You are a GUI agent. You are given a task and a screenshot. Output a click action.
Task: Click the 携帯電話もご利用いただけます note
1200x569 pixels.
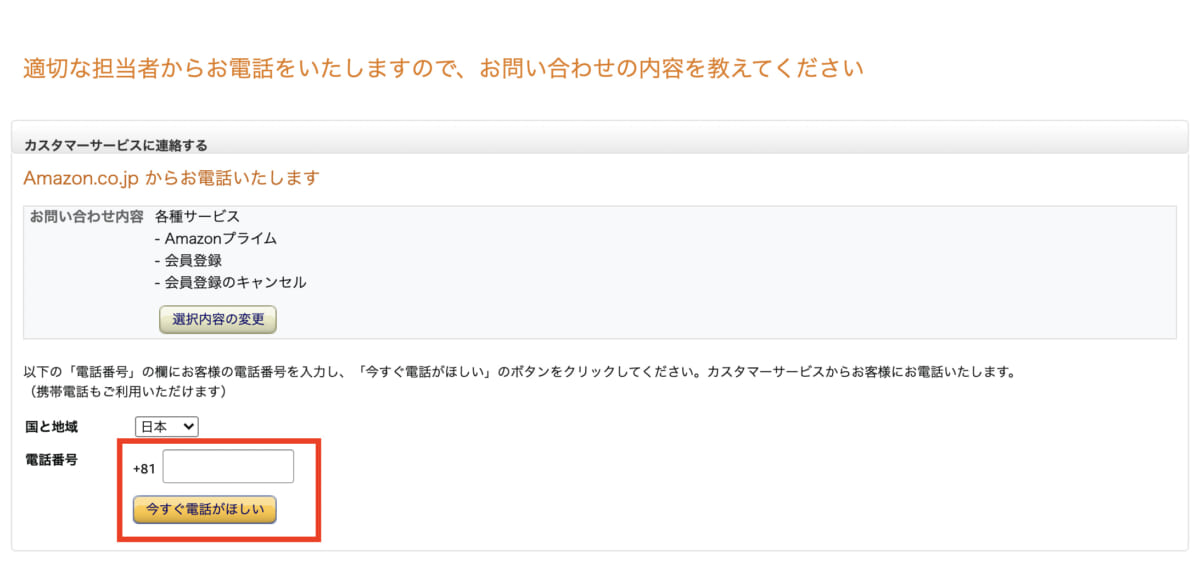pyautogui.click(x=125, y=391)
